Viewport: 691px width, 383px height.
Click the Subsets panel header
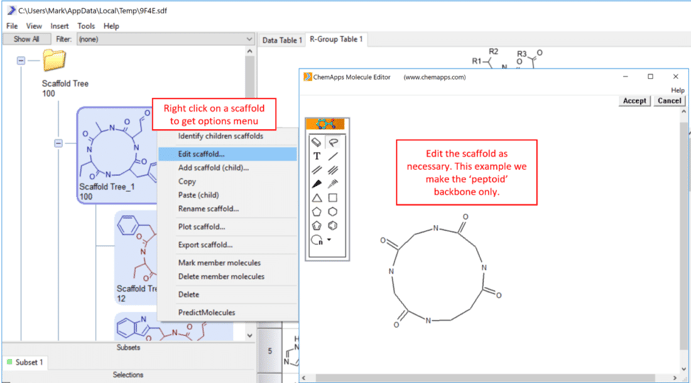click(128, 347)
